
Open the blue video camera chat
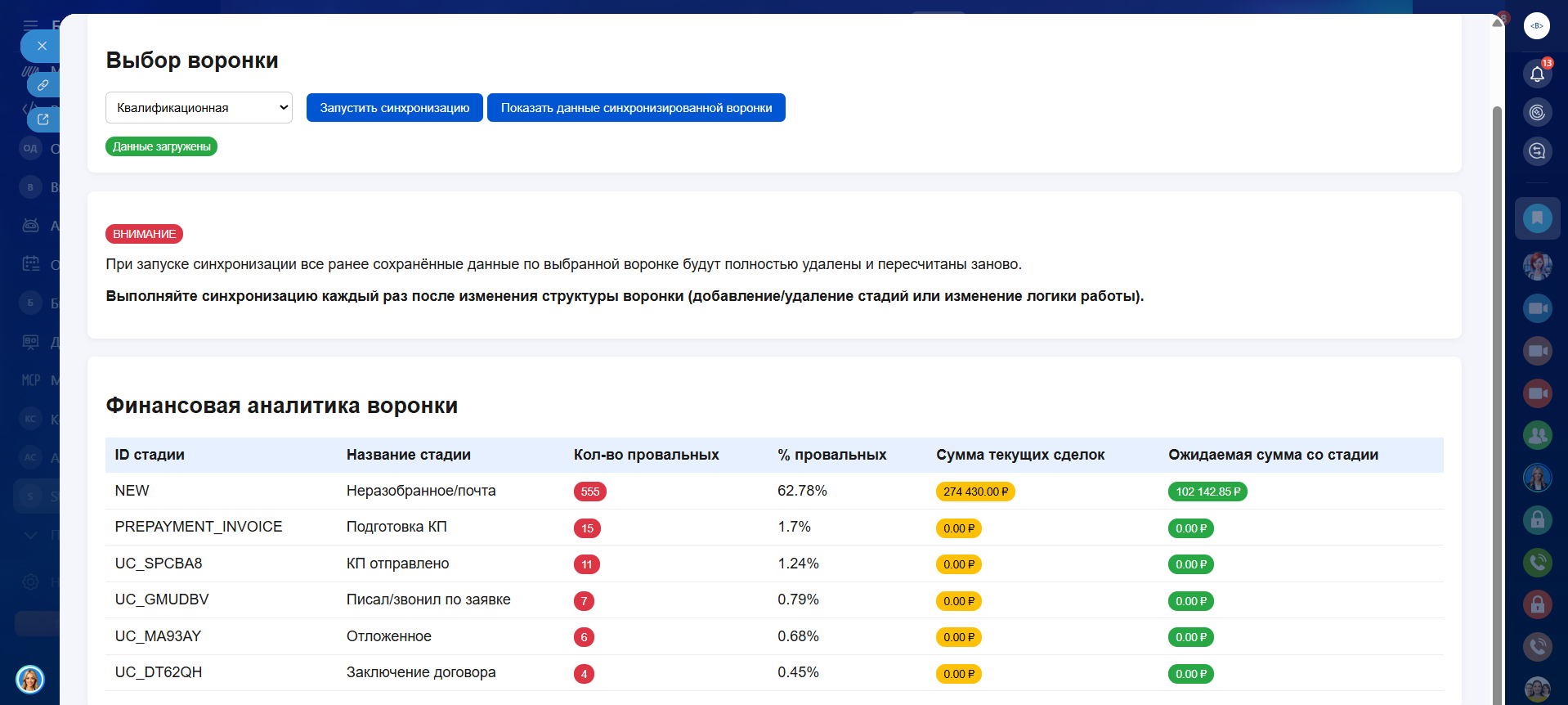tap(1537, 308)
